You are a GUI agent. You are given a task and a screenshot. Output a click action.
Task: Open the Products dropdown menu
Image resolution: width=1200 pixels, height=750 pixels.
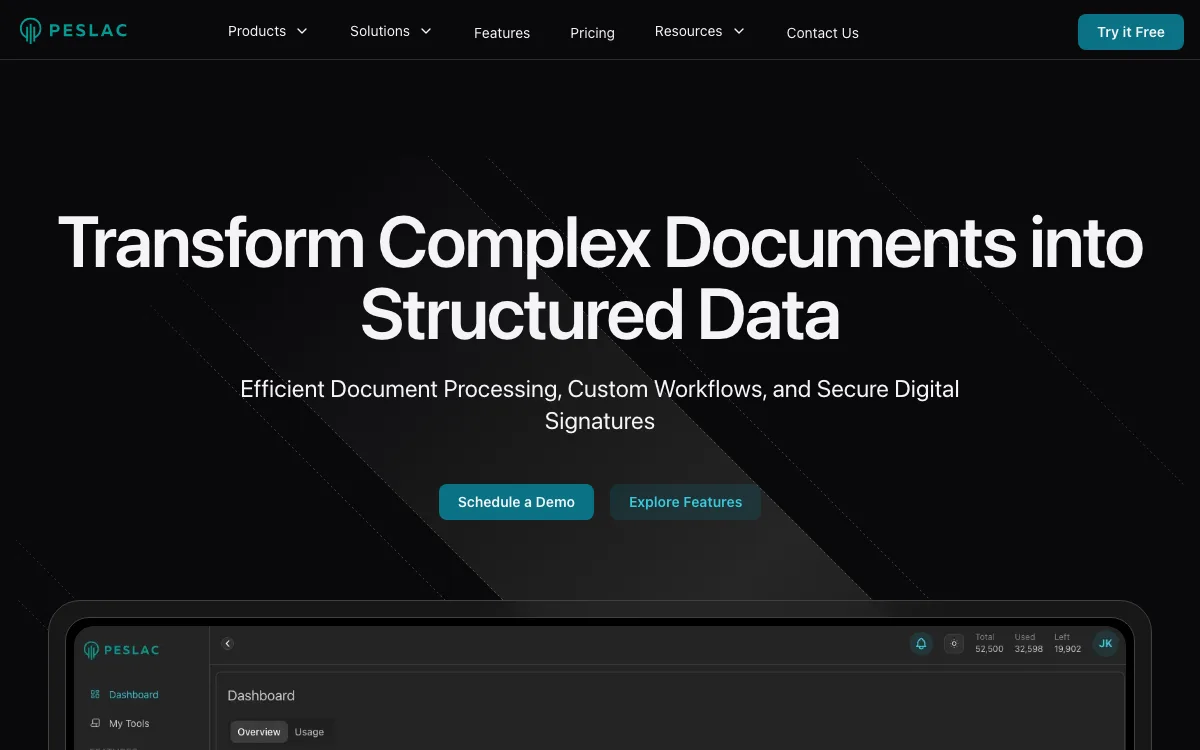268,31
